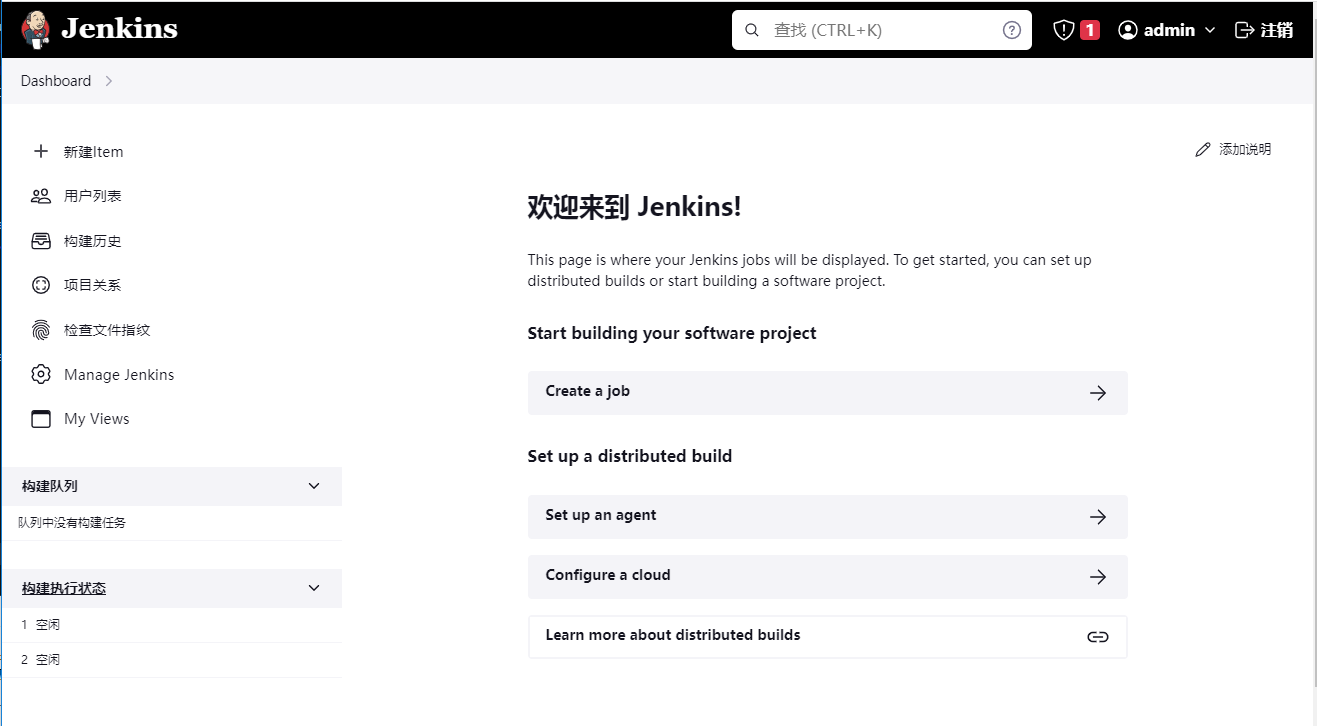This screenshot has width=1317, height=726.
Task: Open the admin account dropdown
Action: pos(1165,29)
